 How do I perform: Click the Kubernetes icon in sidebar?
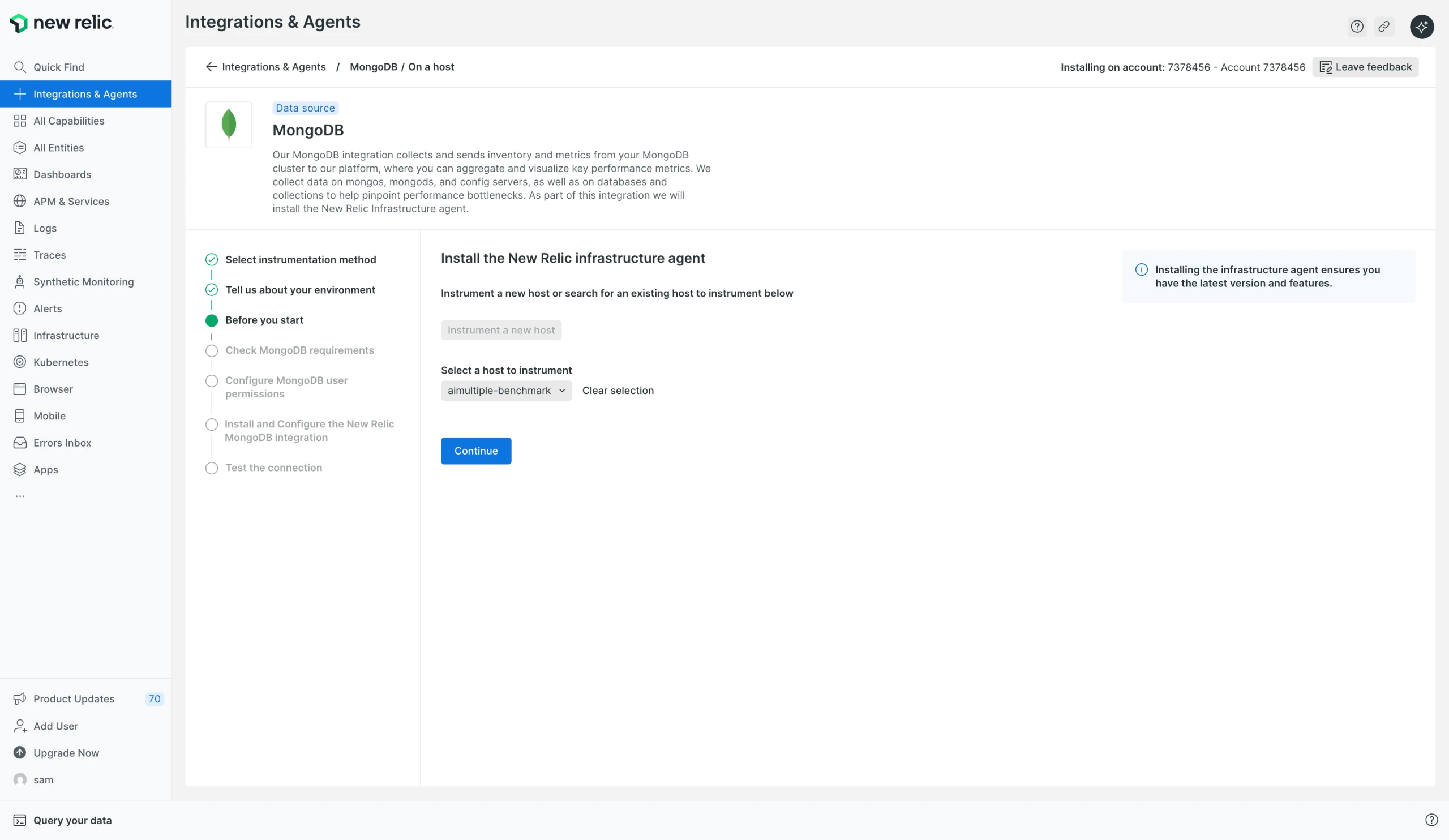(x=20, y=362)
